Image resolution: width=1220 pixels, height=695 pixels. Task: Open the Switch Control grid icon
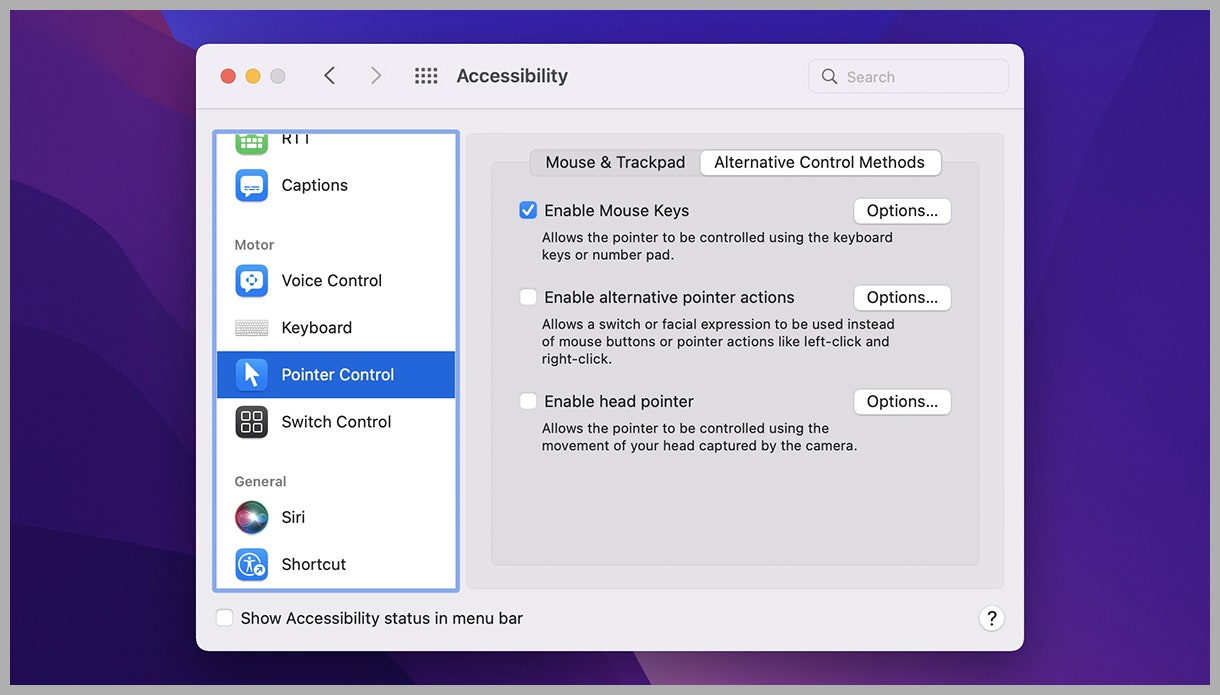[252, 422]
